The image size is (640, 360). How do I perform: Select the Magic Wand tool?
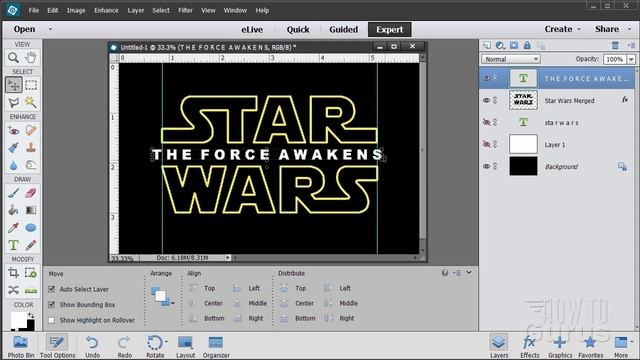click(x=31, y=102)
